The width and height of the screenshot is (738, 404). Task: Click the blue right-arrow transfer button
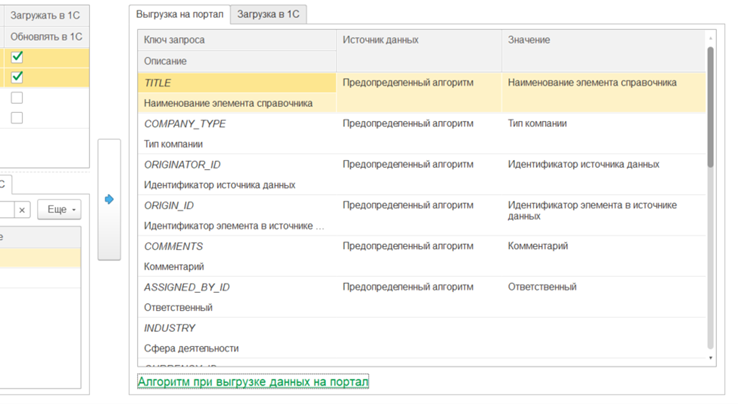tap(109, 200)
